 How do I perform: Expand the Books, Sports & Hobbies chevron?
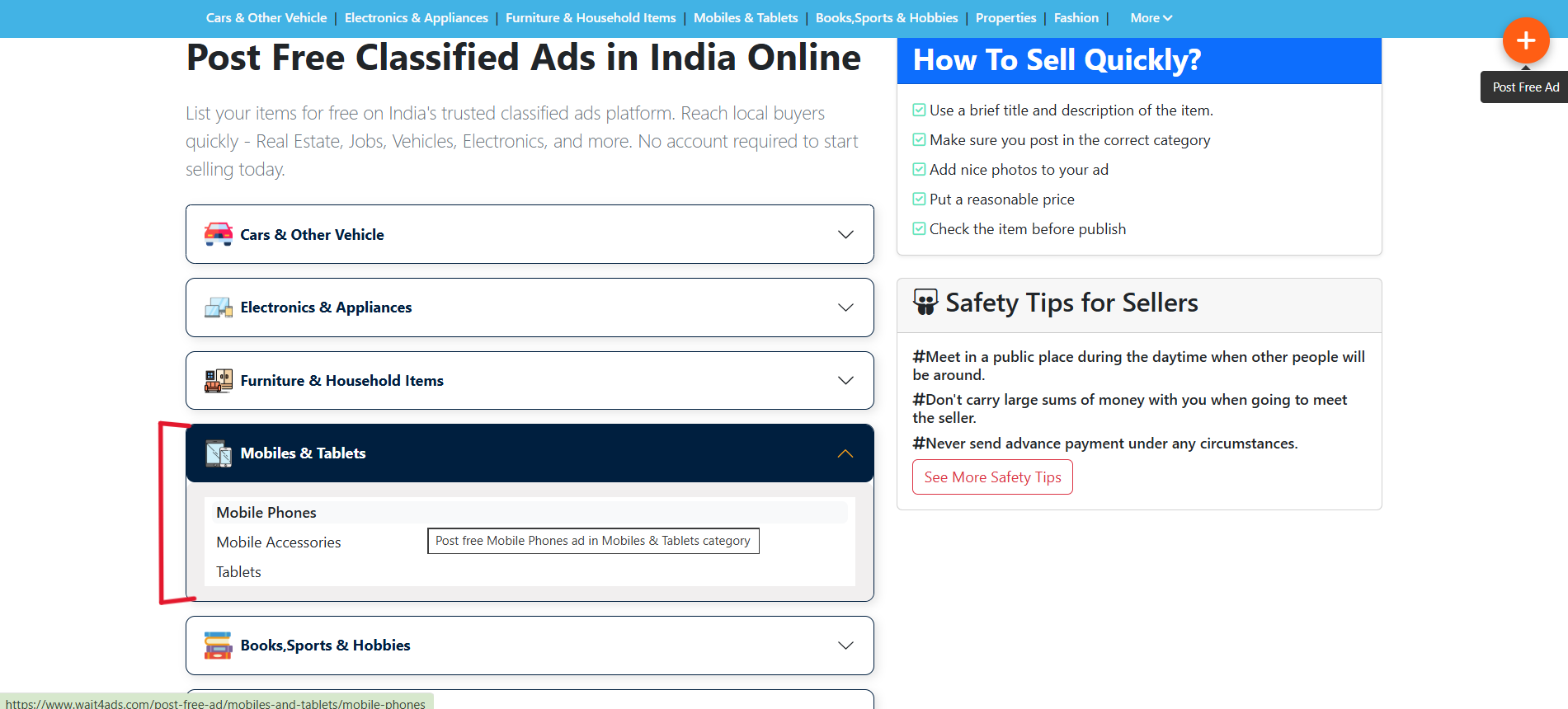point(845,646)
